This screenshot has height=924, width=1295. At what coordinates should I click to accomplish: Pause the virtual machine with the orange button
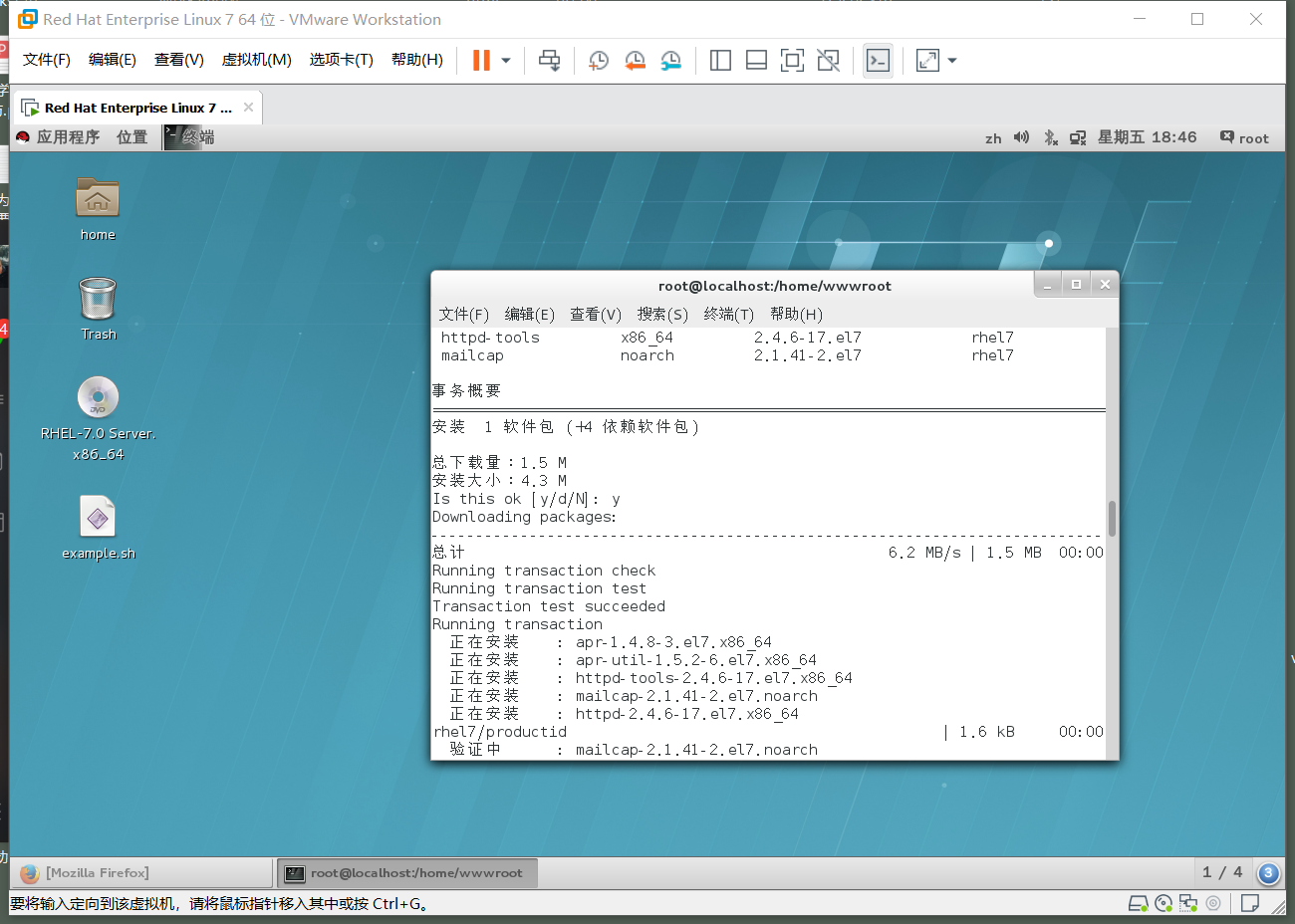pos(481,61)
